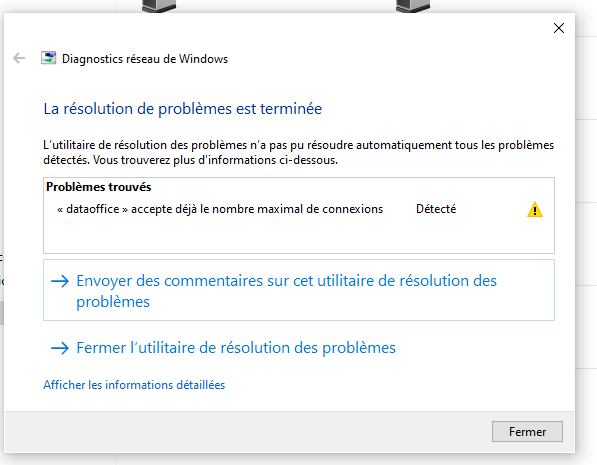The width and height of the screenshot is (597, 465).
Task: Click the Diagnostics réseau de Windows title
Action: click(x=145, y=59)
